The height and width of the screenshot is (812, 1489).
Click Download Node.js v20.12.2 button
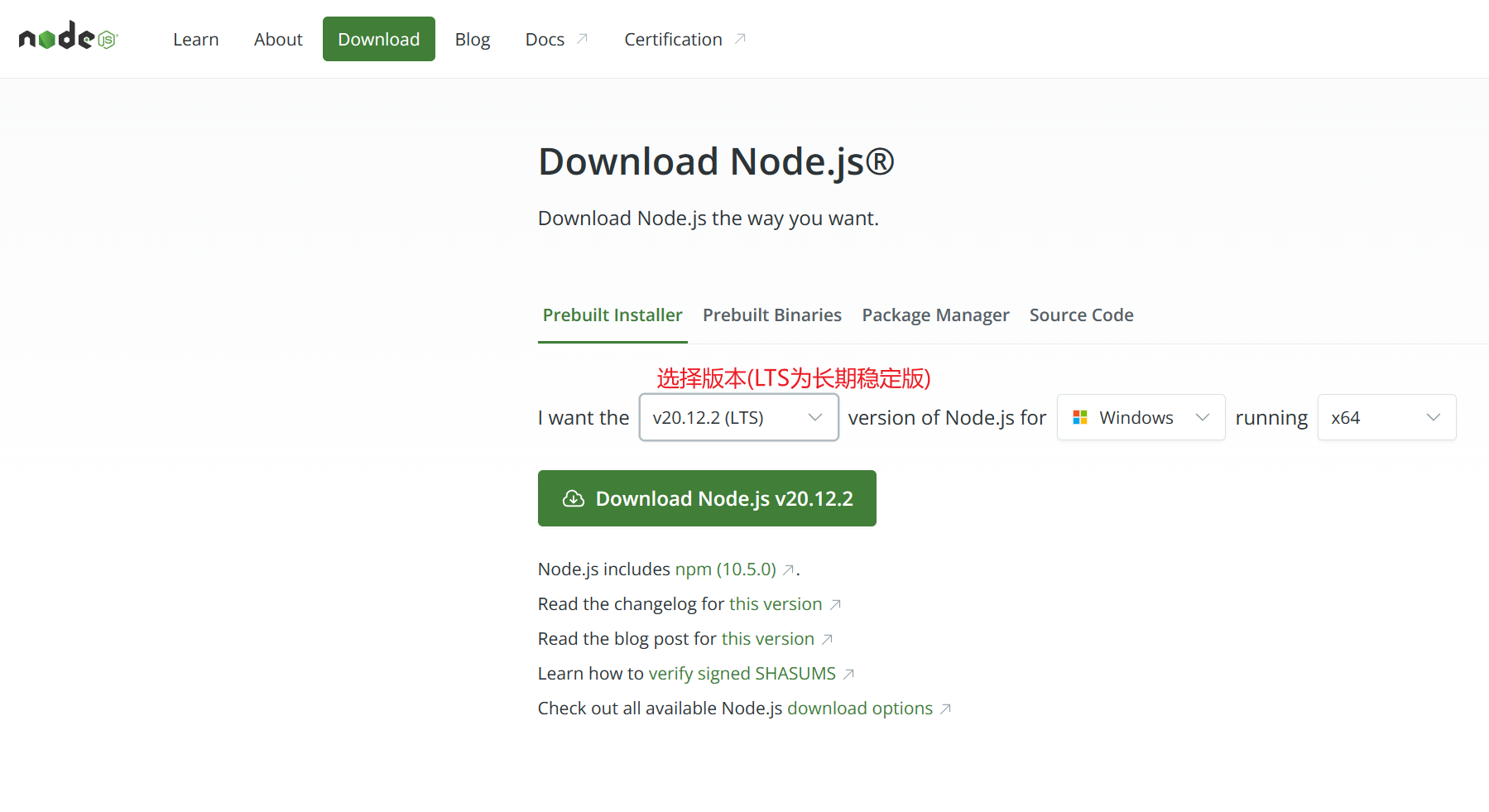click(x=707, y=498)
